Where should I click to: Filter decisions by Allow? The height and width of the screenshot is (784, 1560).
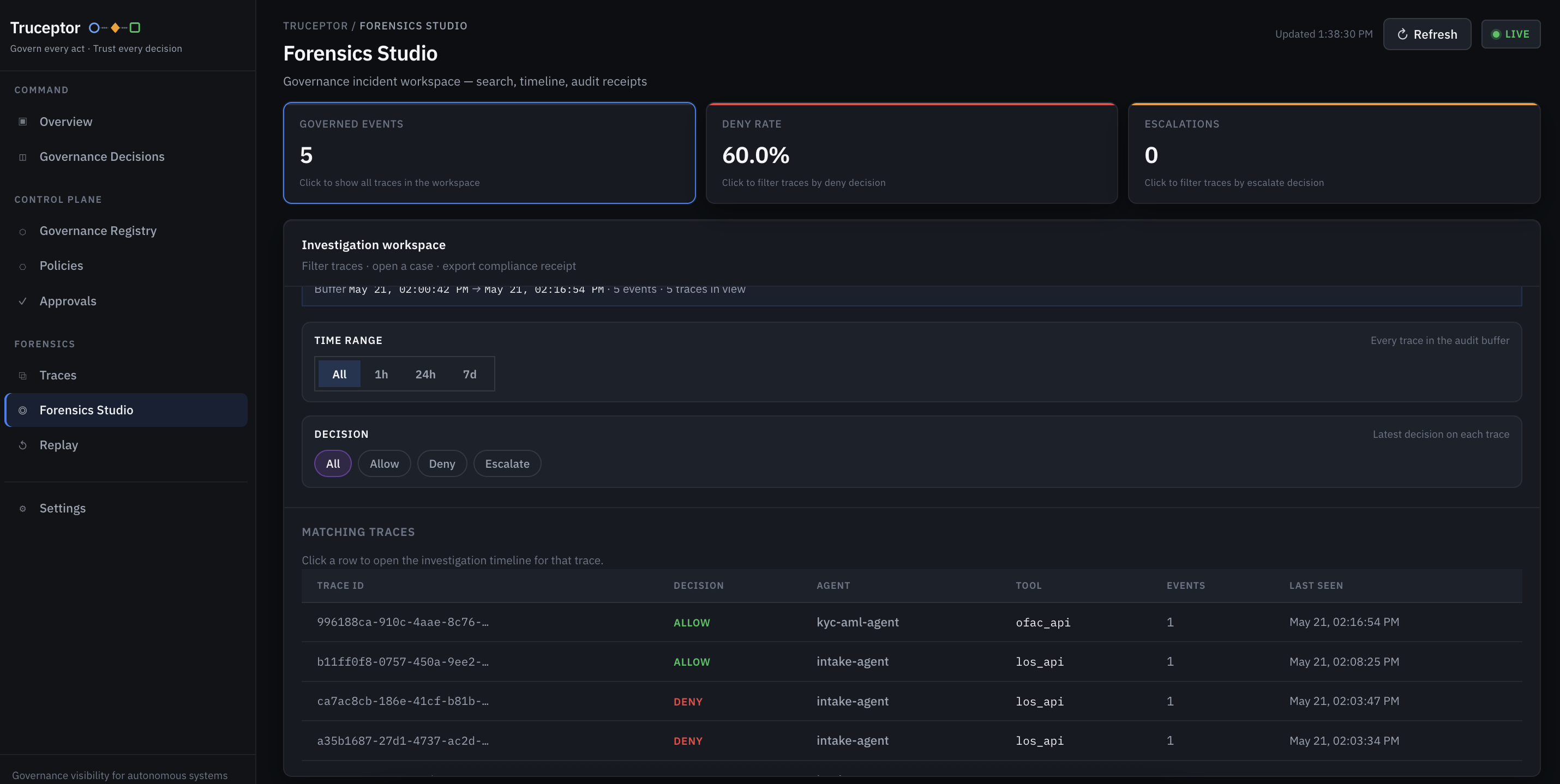point(384,464)
